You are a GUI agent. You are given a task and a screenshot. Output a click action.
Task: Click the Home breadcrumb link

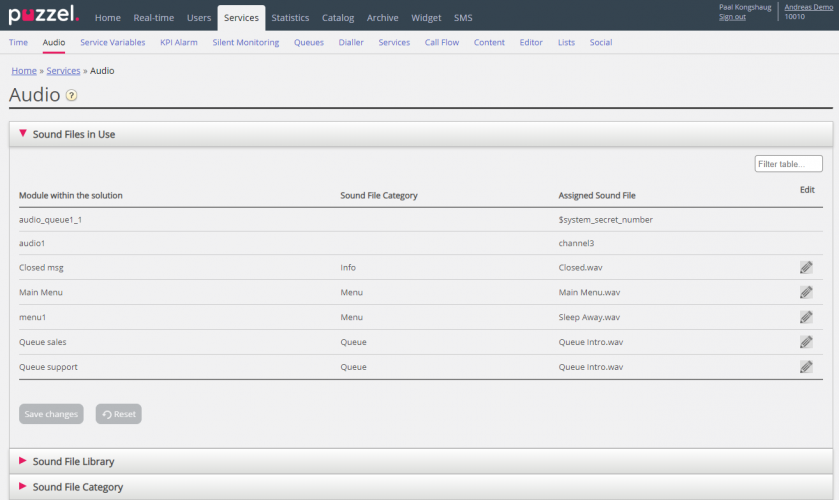coord(23,71)
